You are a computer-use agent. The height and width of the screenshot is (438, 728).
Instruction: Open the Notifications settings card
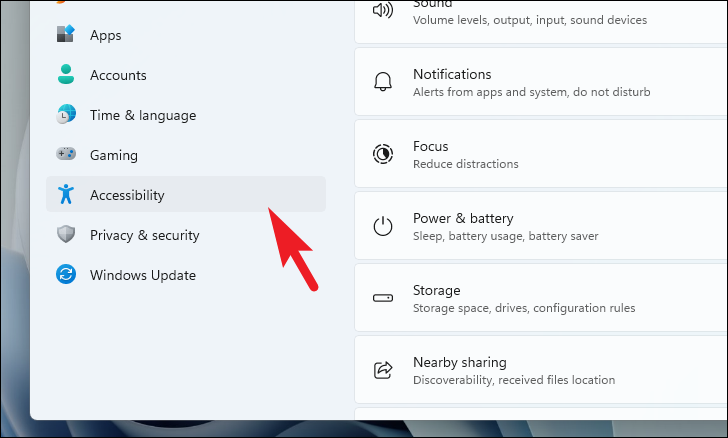(541, 82)
